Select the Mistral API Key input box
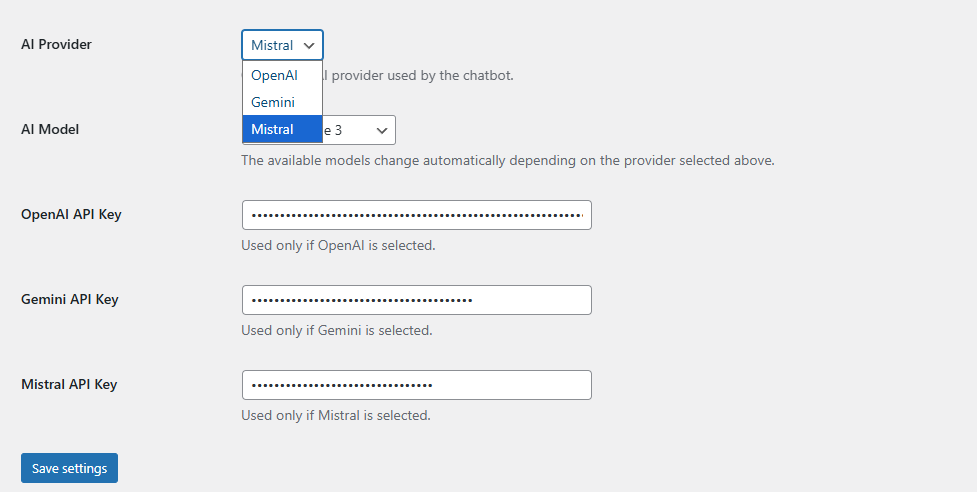This screenshot has width=977, height=492. coord(416,385)
